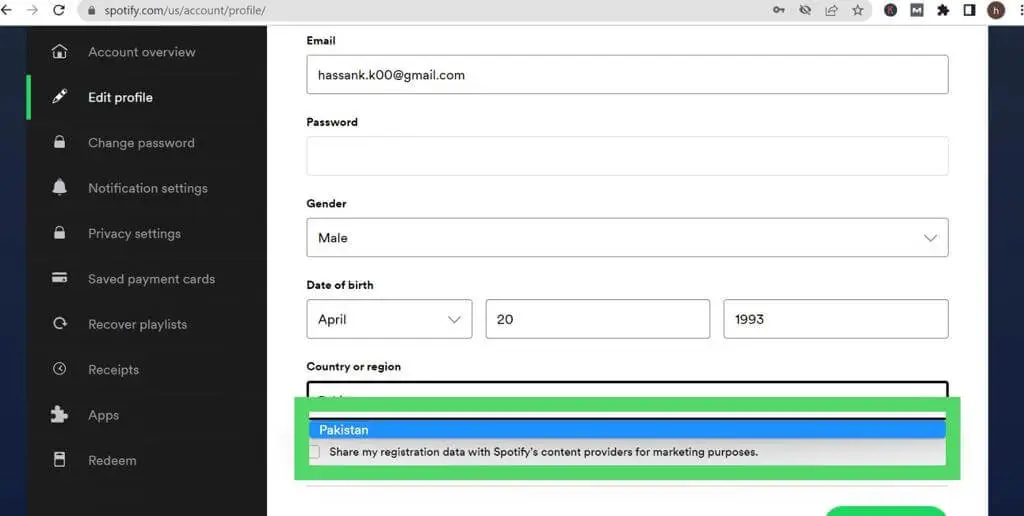
Task: Click the lock icon beside Privacy settings
Action: click(59, 233)
